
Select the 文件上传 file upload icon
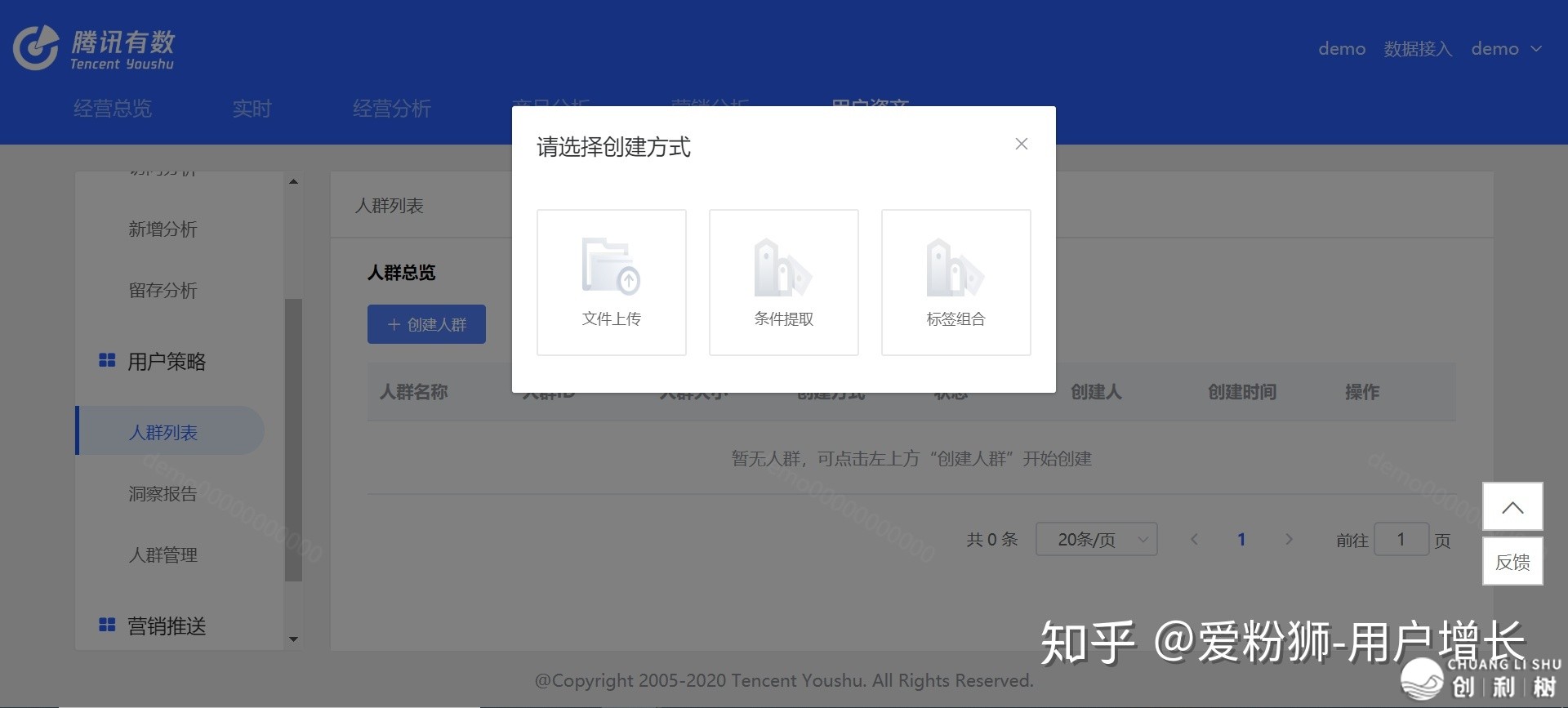pos(611,267)
